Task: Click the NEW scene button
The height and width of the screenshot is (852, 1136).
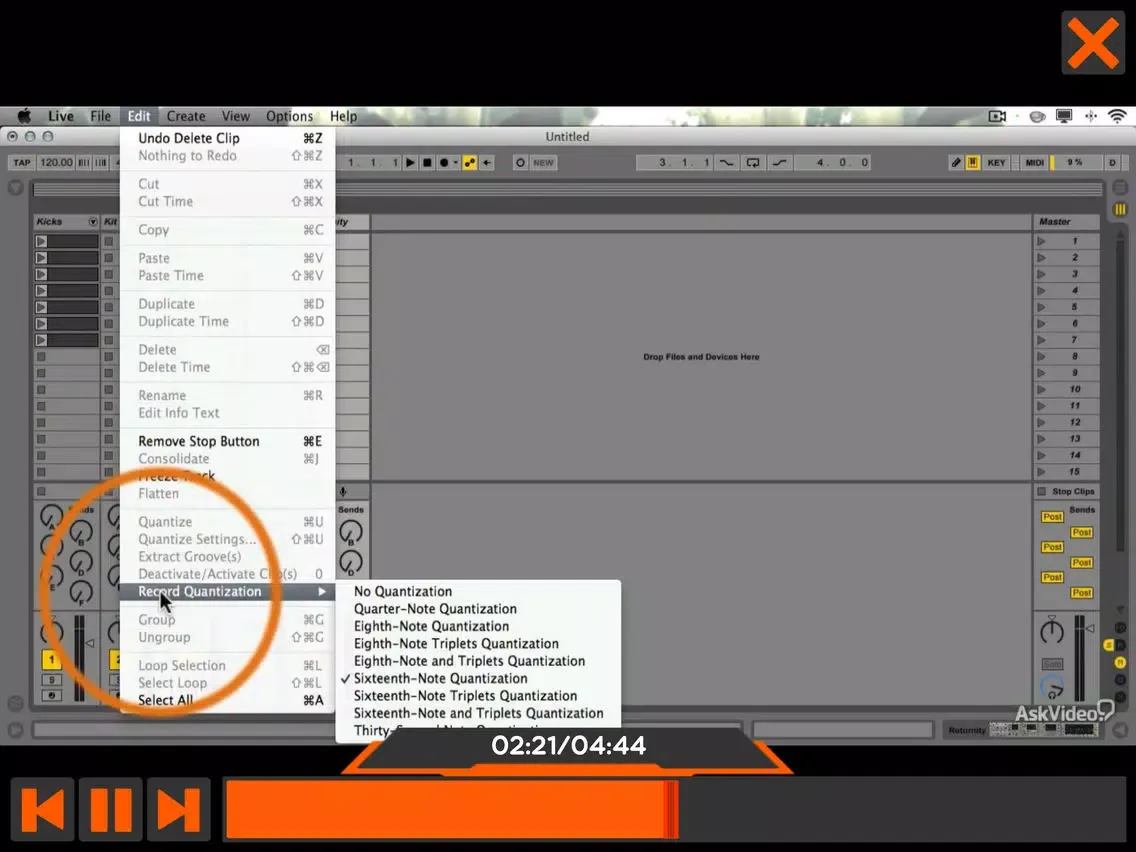Action: 543,162
